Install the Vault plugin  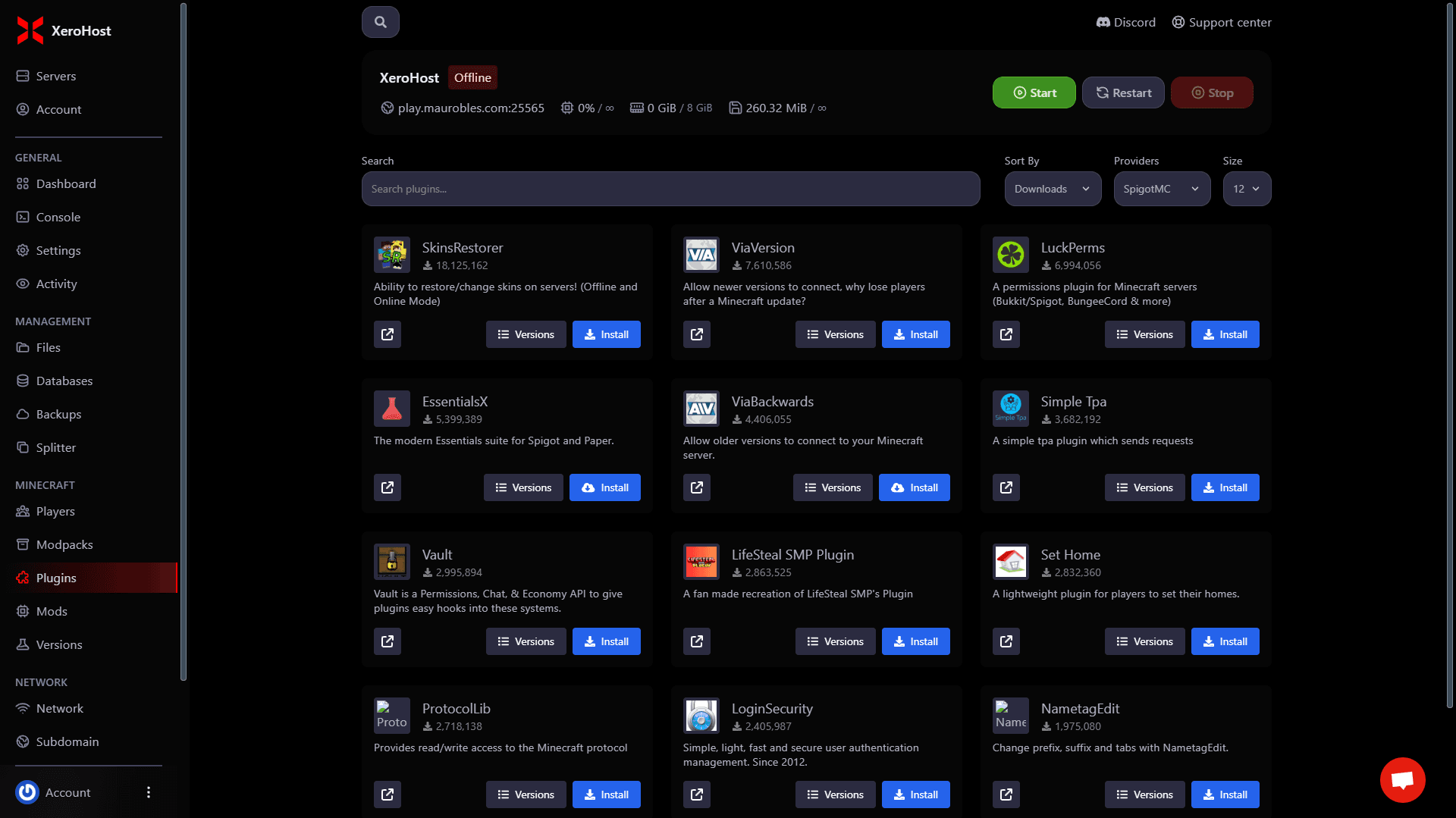606,641
